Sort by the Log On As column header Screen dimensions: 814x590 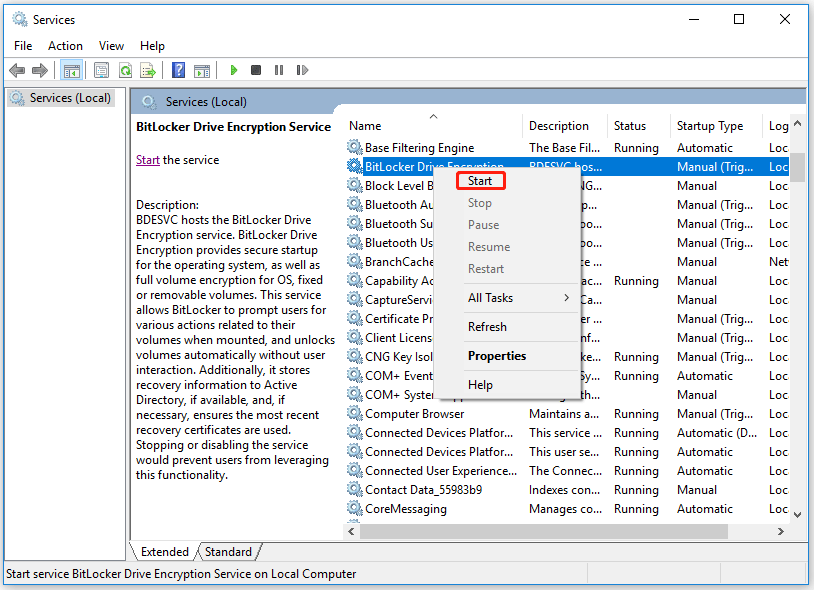point(776,126)
